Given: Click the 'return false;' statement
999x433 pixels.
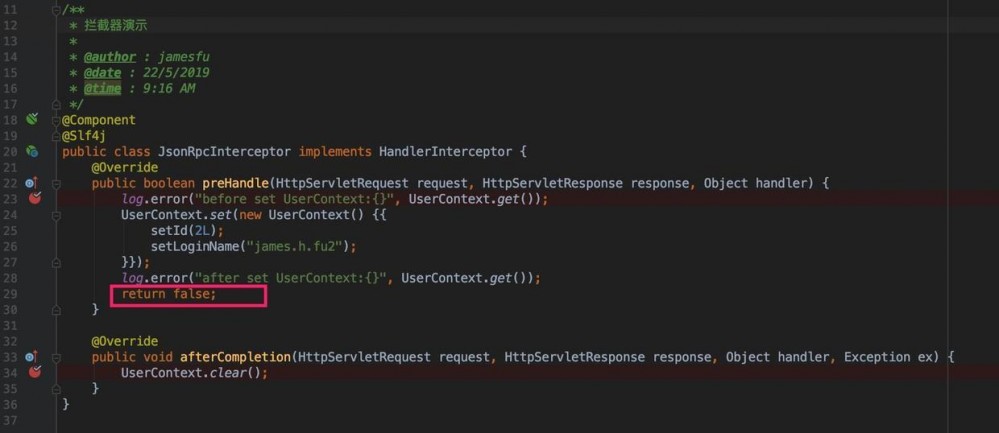Looking at the screenshot, I should click(169, 294).
